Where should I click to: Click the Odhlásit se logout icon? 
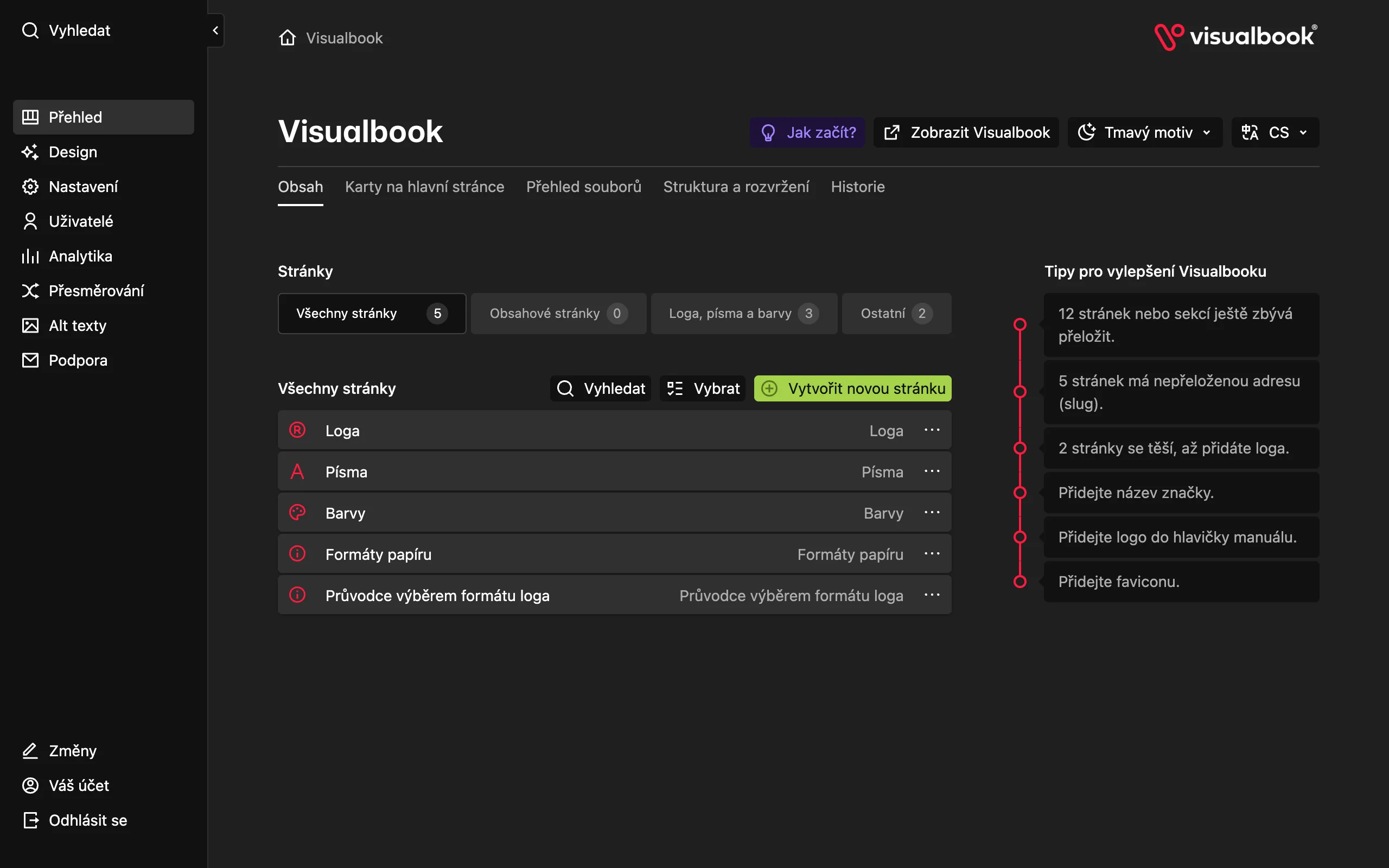(x=30, y=820)
